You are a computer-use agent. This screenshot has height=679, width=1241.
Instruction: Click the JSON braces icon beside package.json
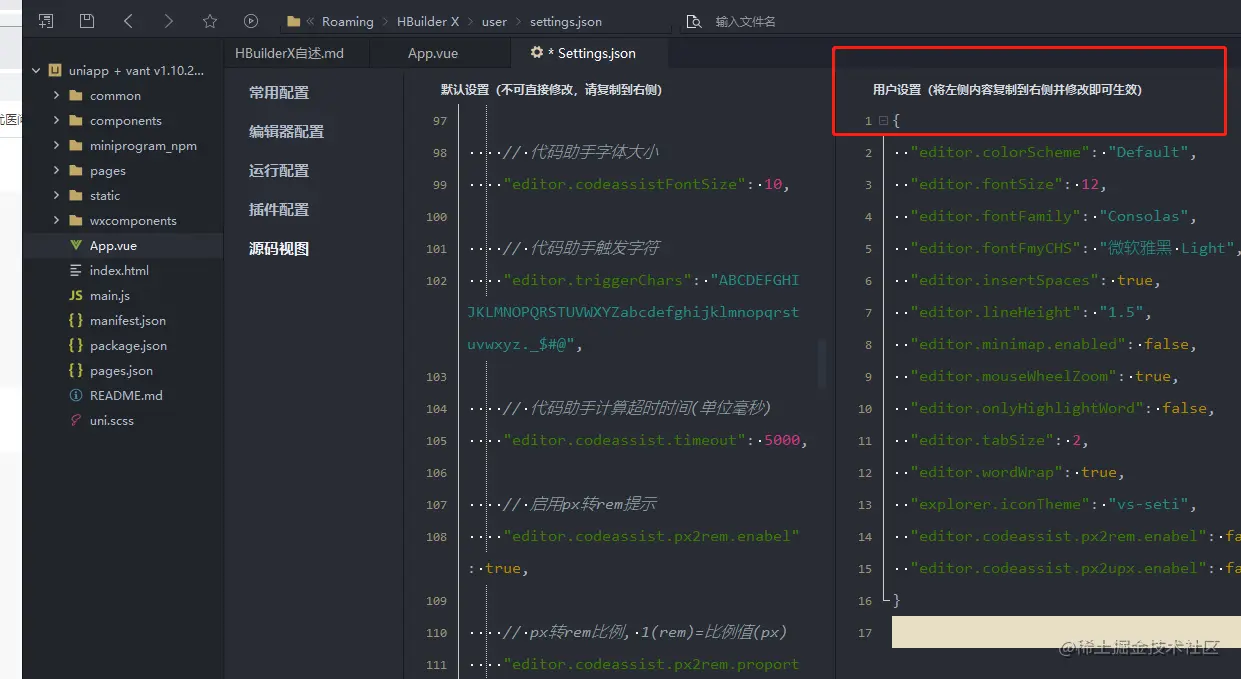pos(76,346)
